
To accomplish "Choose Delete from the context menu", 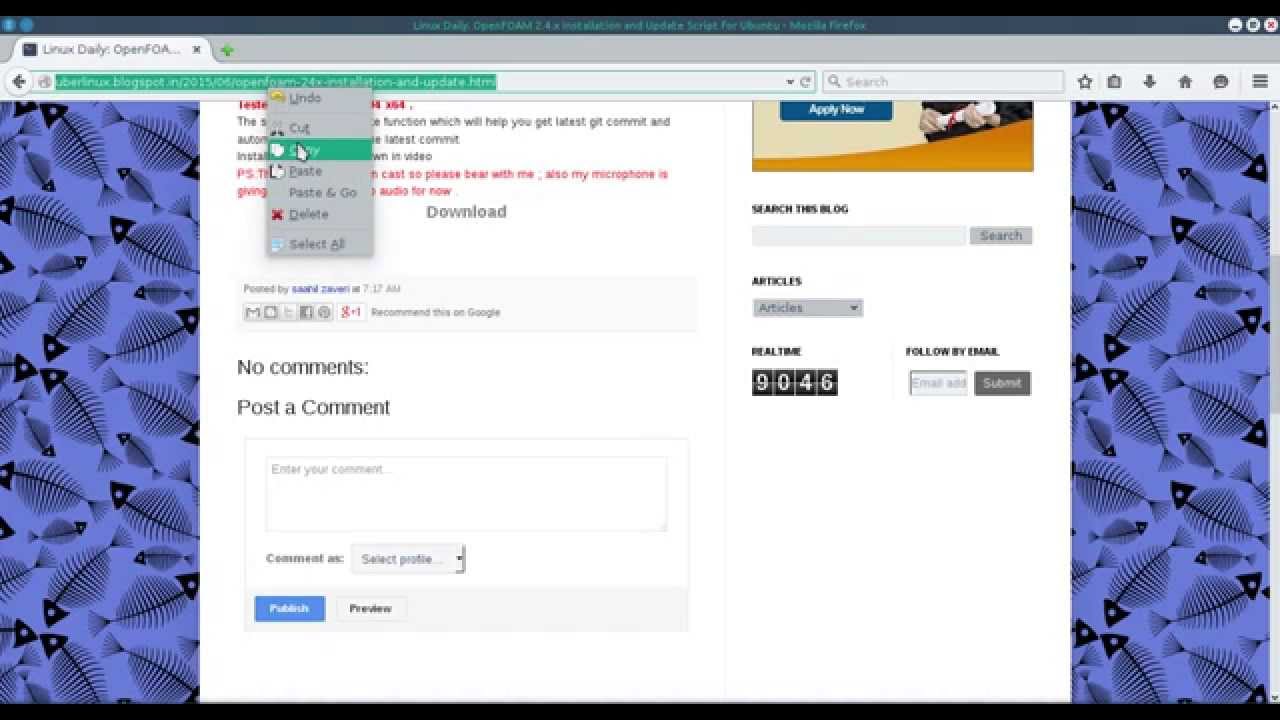I will click(319, 214).
